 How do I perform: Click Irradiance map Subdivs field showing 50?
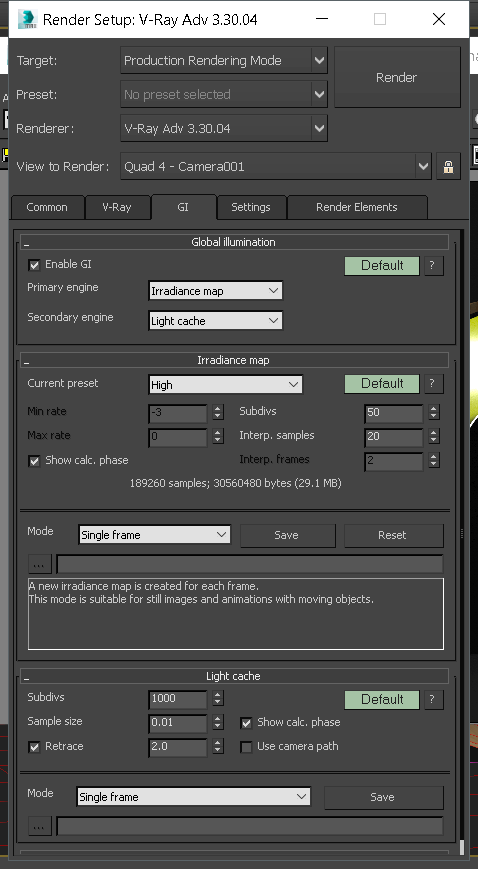pyautogui.click(x=394, y=413)
